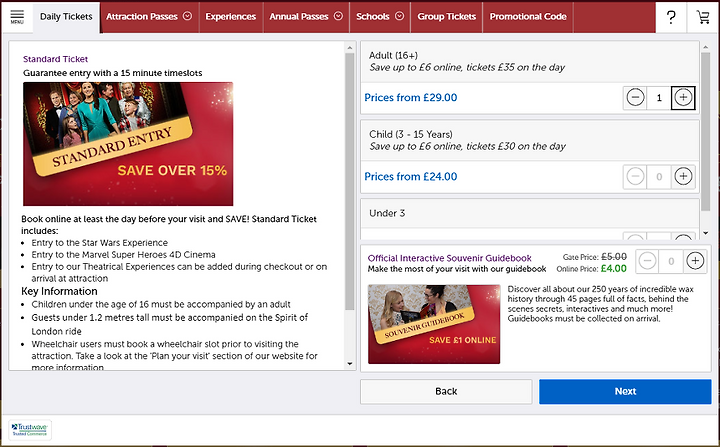Open the hamburger MENU icon

pyautogui.click(x=17, y=17)
